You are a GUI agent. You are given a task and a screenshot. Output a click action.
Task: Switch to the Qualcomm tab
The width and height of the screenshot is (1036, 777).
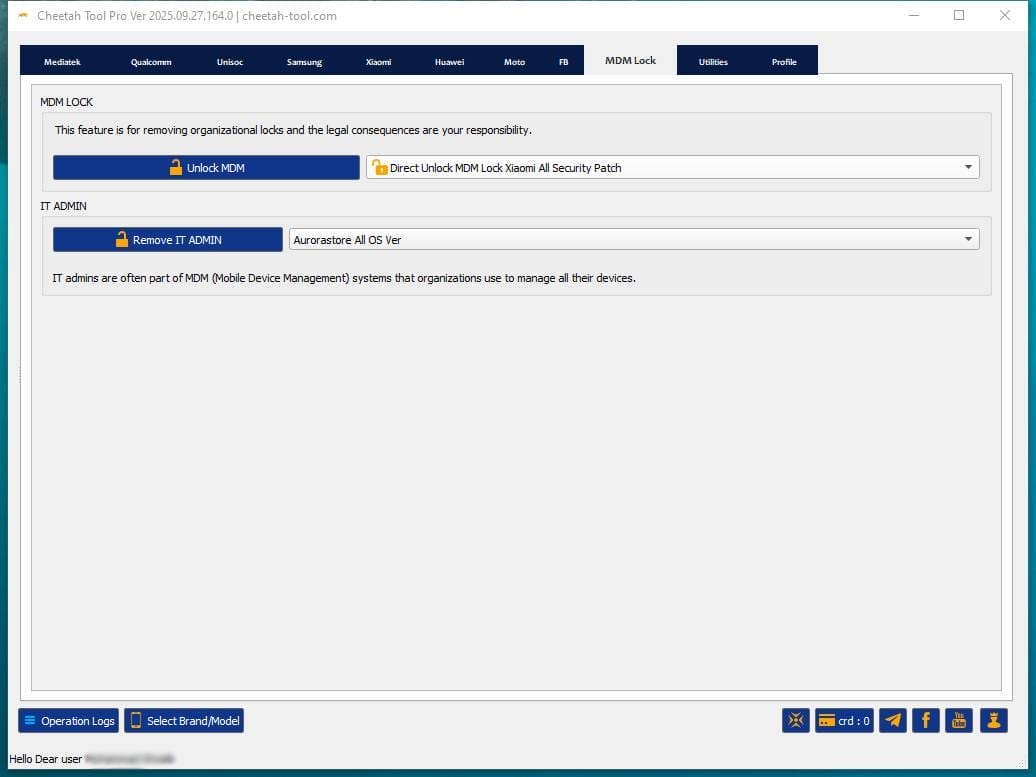click(x=150, y=61)
